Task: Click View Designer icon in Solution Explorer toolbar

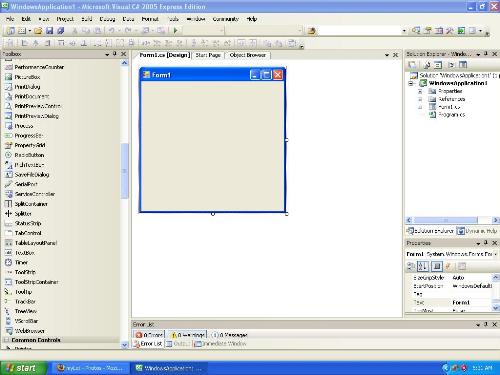Action: [x=463, y=65]
